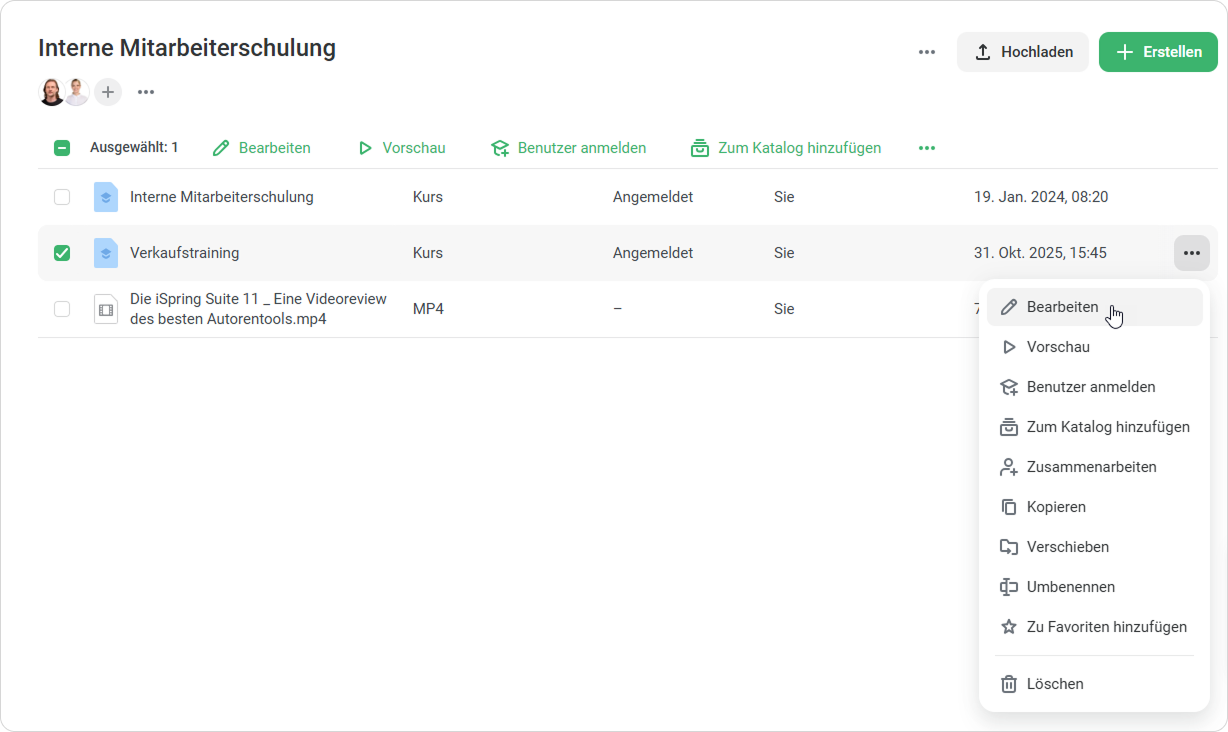Click the Umbenennen icon in context menu
This screenshot has height=732, width=1228.
[1009, 587]
